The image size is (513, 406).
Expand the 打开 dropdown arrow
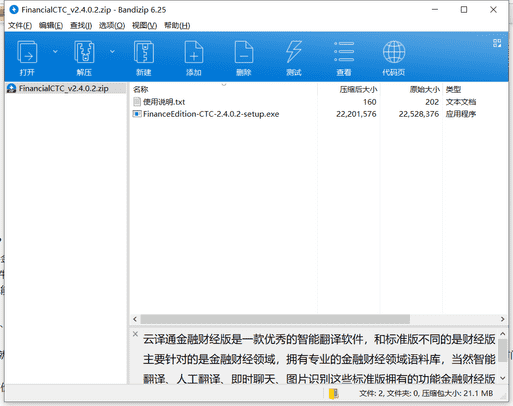pyautogui.click(x=55, y=51)
